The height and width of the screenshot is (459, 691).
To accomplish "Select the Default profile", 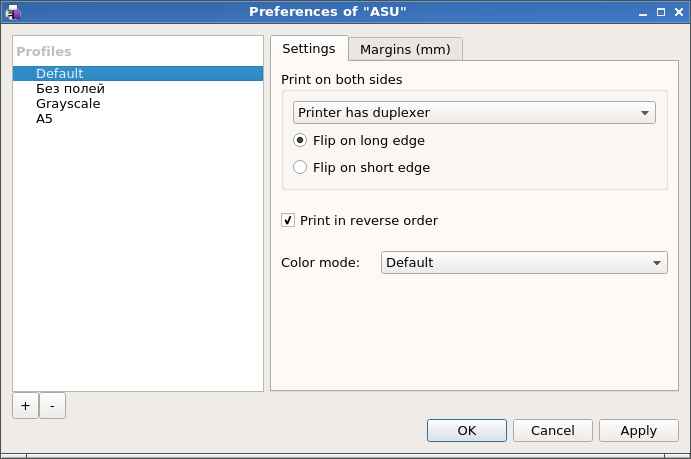I will tap(60, 74).
